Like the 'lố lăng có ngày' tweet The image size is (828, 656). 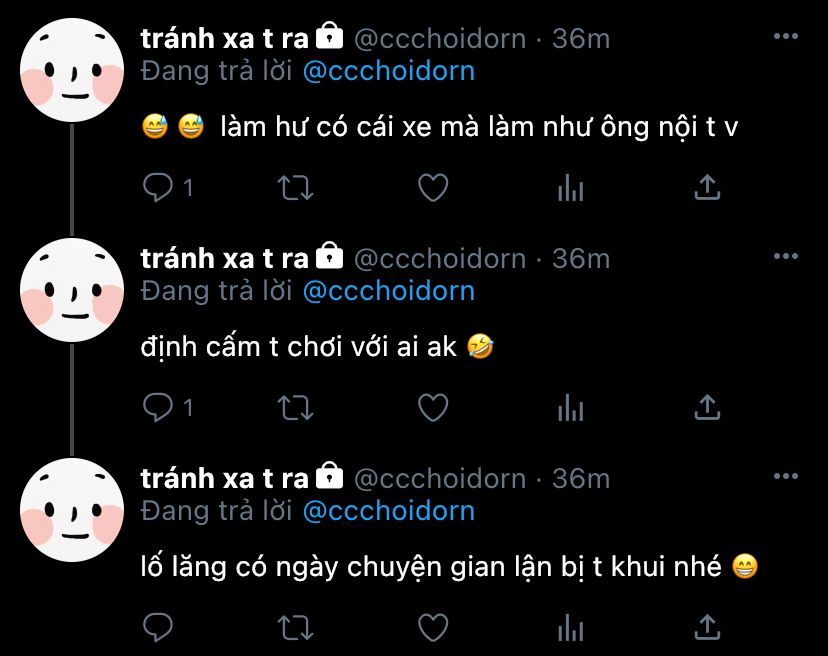[x=433, y=627]
